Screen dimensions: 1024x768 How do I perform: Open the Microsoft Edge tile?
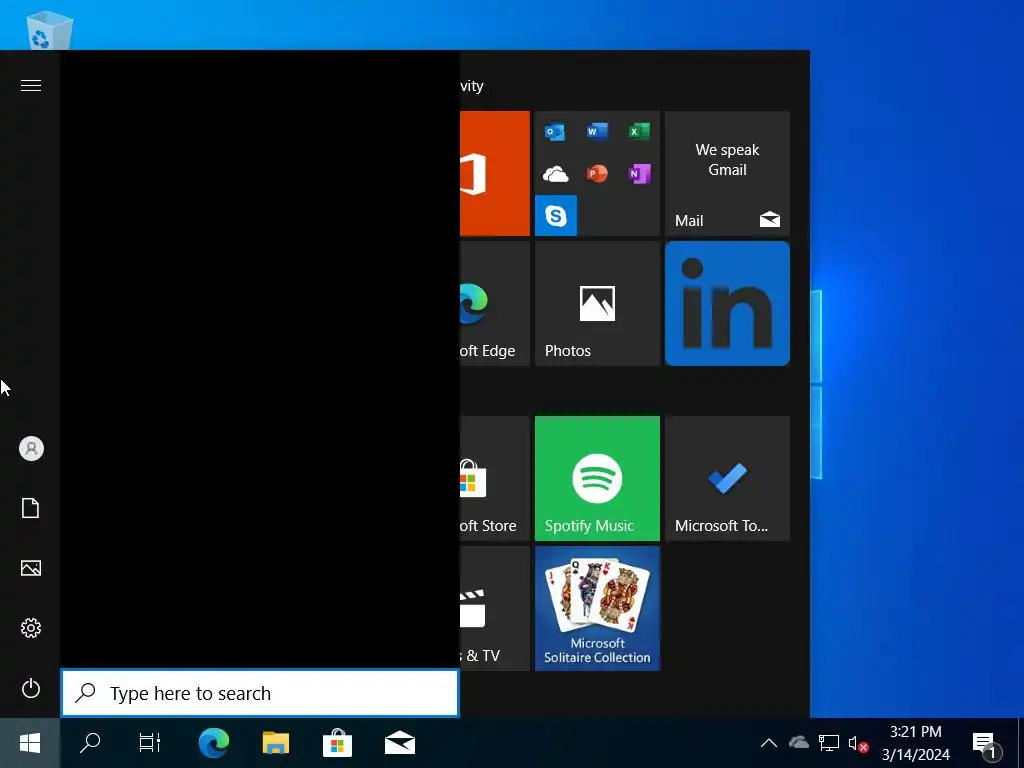[494, 303]
